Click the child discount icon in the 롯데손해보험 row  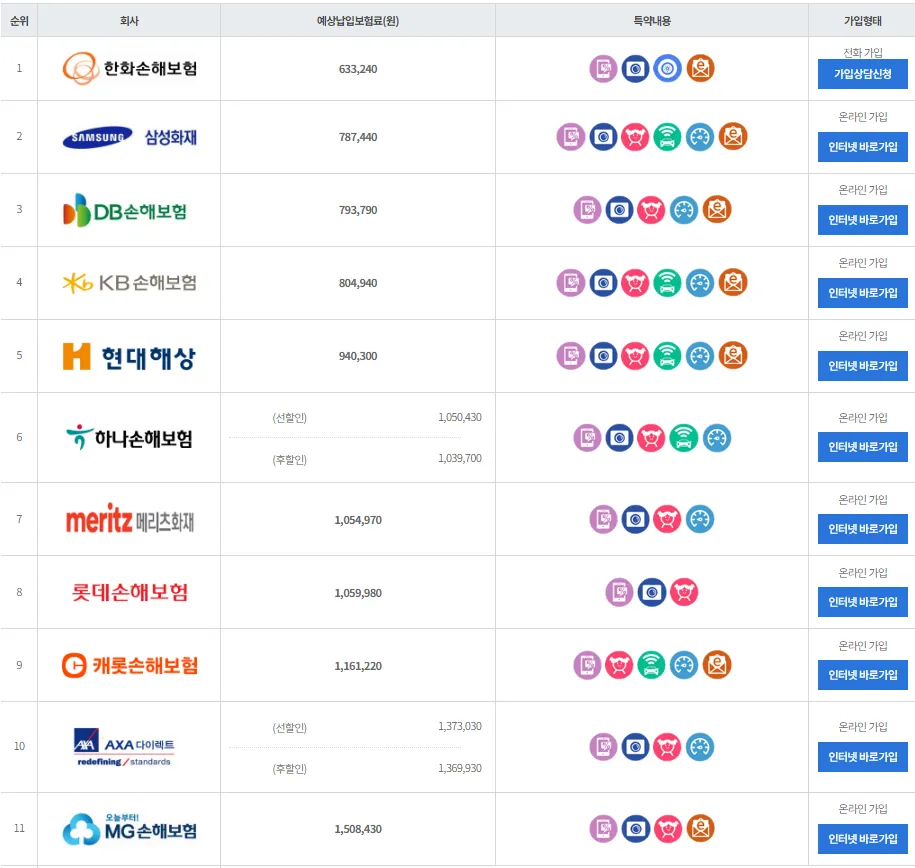[684, 592]
